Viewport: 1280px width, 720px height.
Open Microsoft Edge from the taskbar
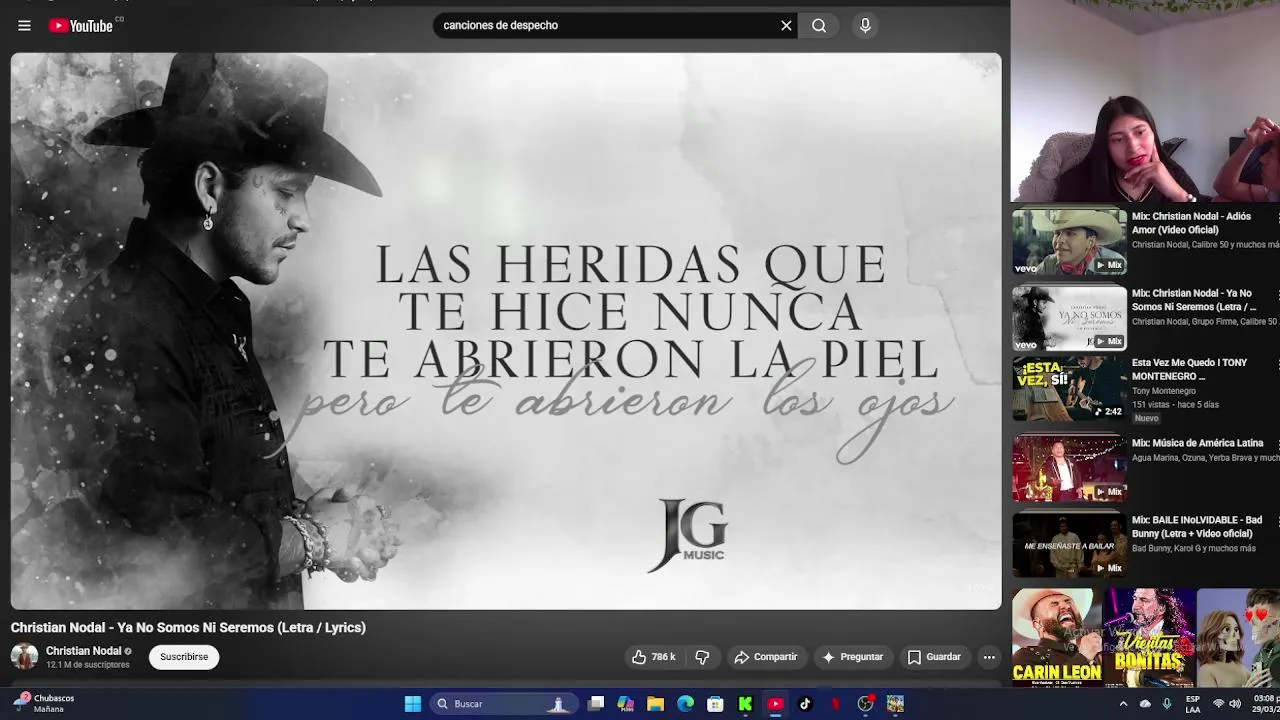685,704
